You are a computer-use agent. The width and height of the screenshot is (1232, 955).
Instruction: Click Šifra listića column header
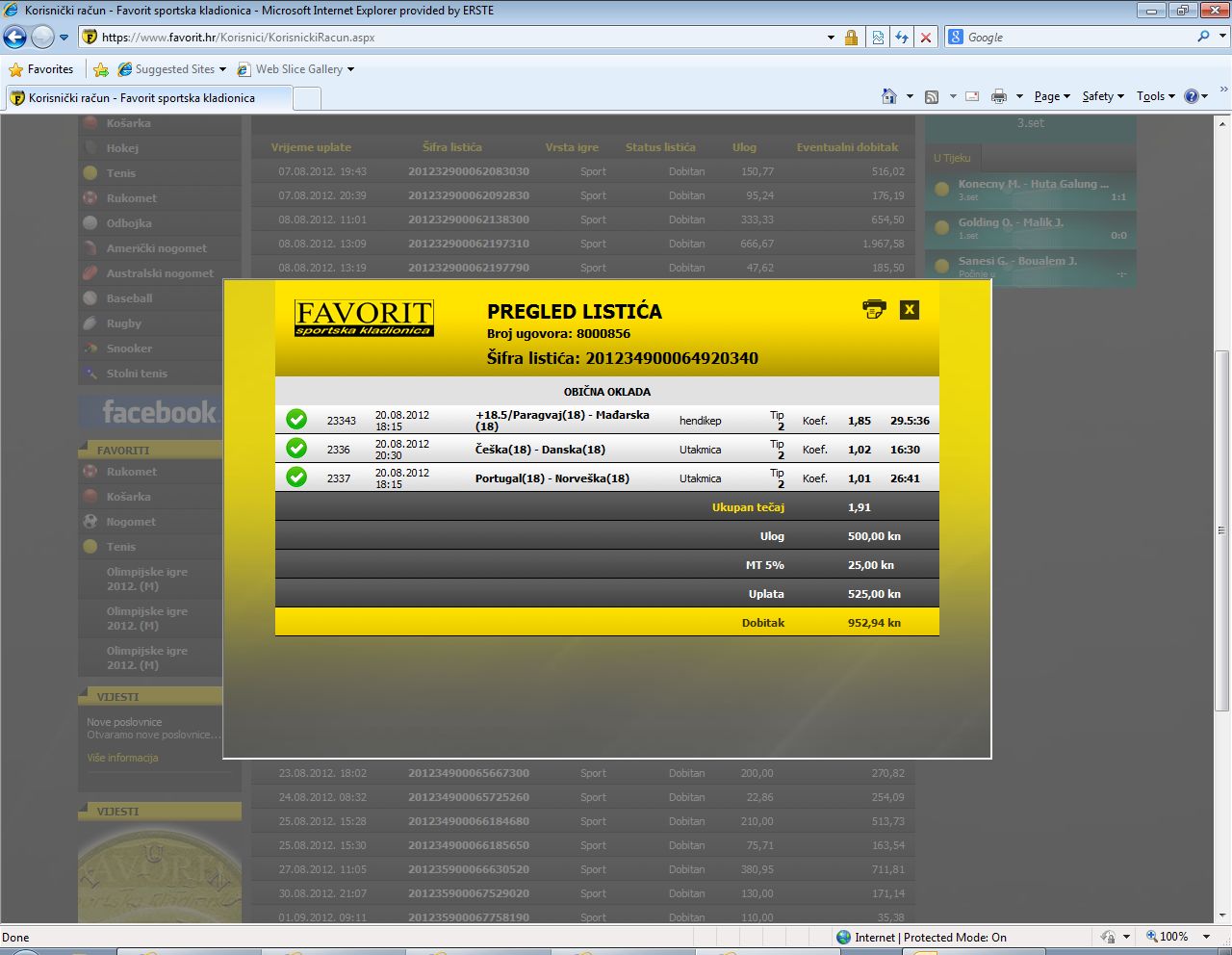451,147
